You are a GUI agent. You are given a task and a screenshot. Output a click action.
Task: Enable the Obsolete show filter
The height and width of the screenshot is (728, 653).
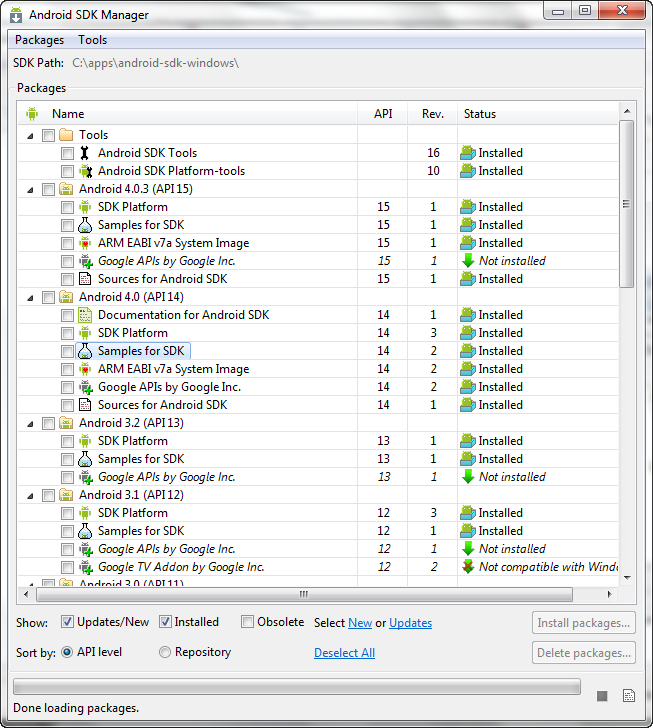pyautogui.click(x=247, y=622)
